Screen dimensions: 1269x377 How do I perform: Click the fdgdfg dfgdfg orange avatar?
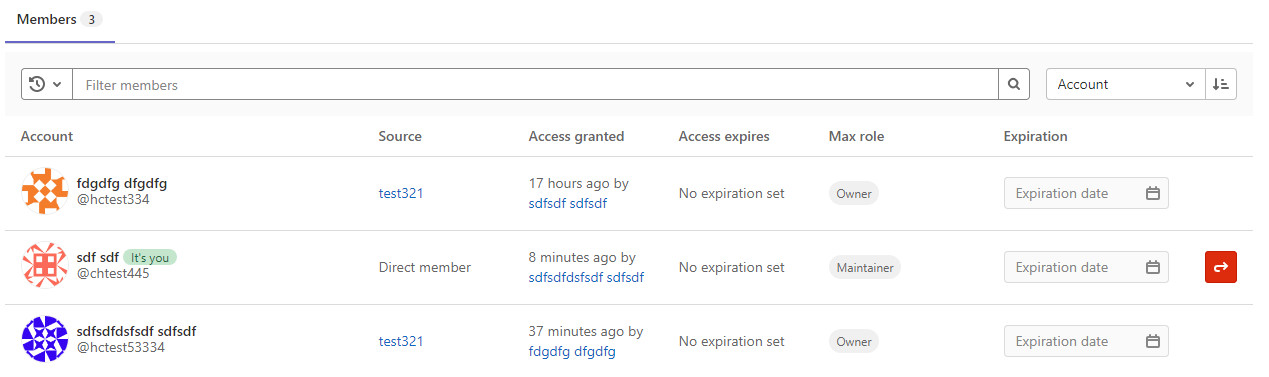(x=45, y=191)
